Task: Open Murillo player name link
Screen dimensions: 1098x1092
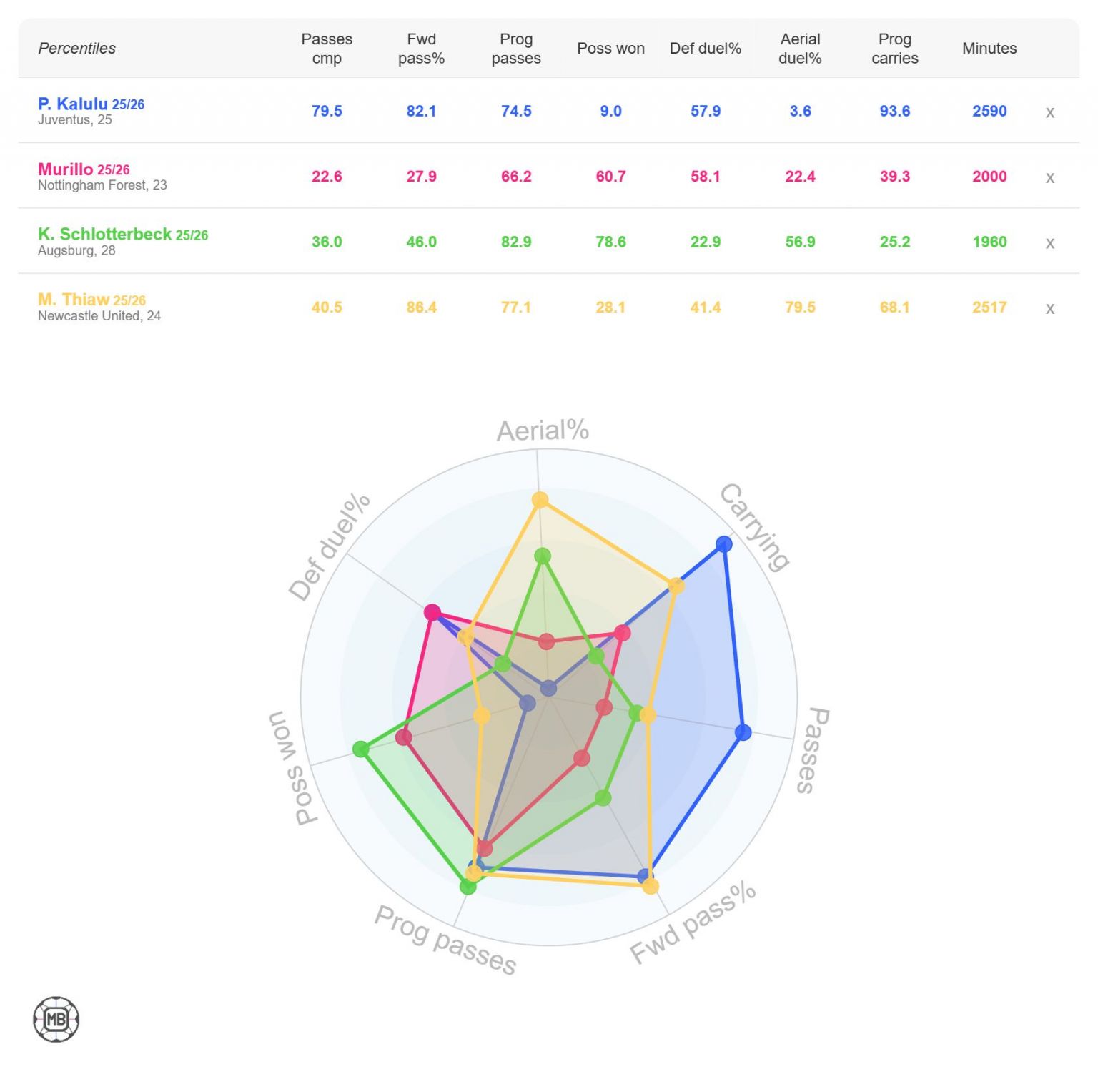Action: tap(65, 169)
